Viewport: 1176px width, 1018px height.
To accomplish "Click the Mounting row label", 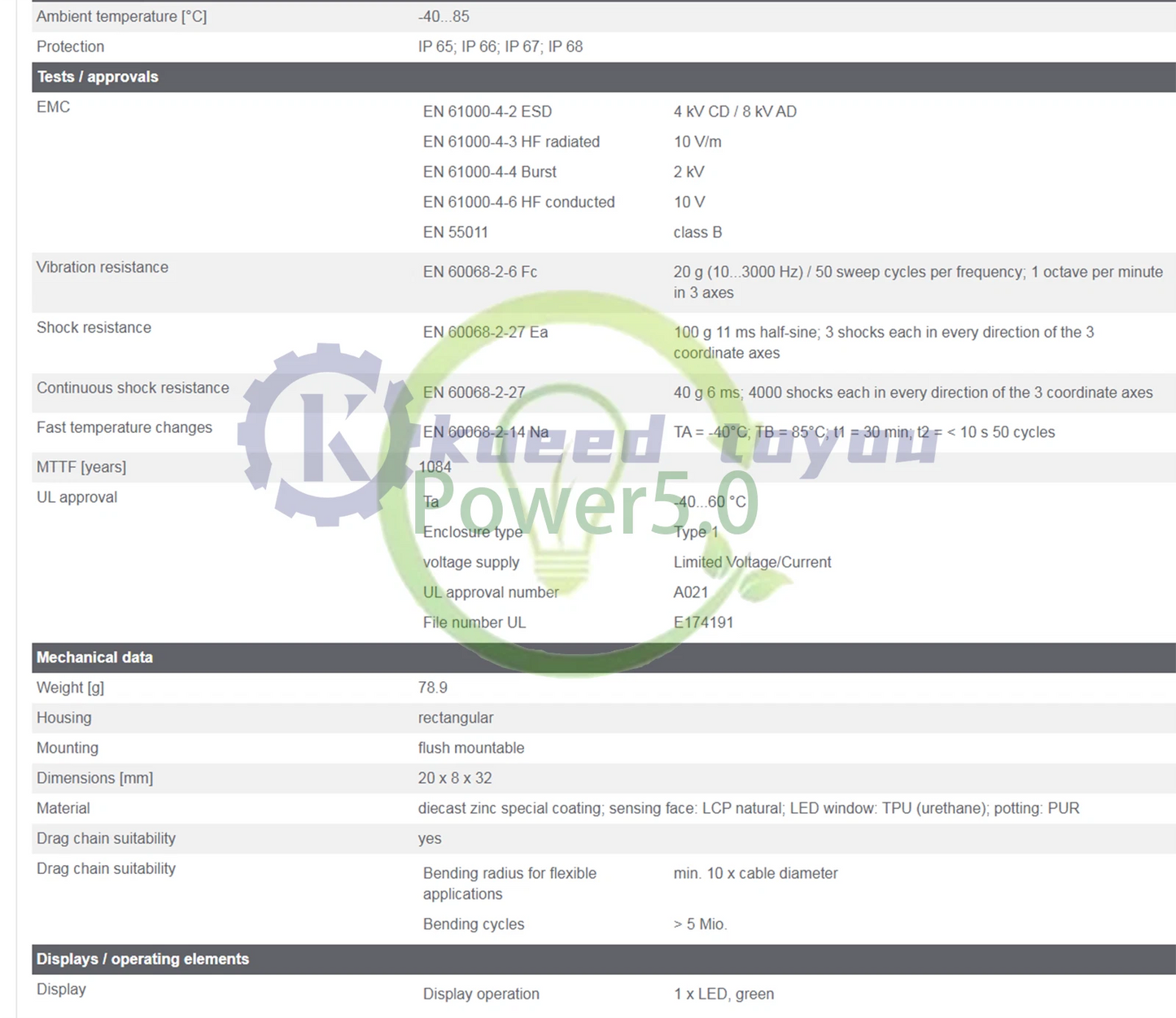I will click(x=68, y=748).
